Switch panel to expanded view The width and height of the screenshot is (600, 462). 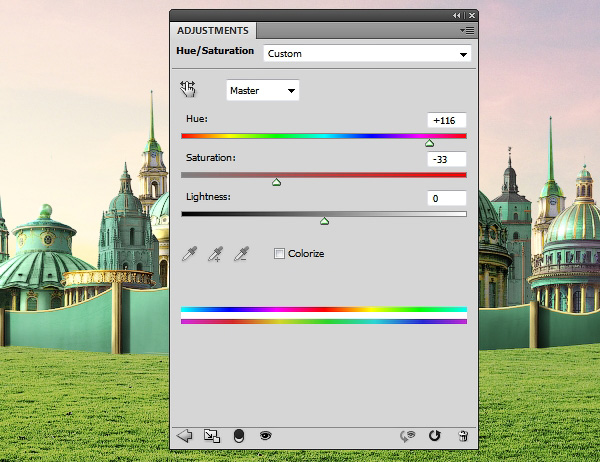(x=211, y=436)
